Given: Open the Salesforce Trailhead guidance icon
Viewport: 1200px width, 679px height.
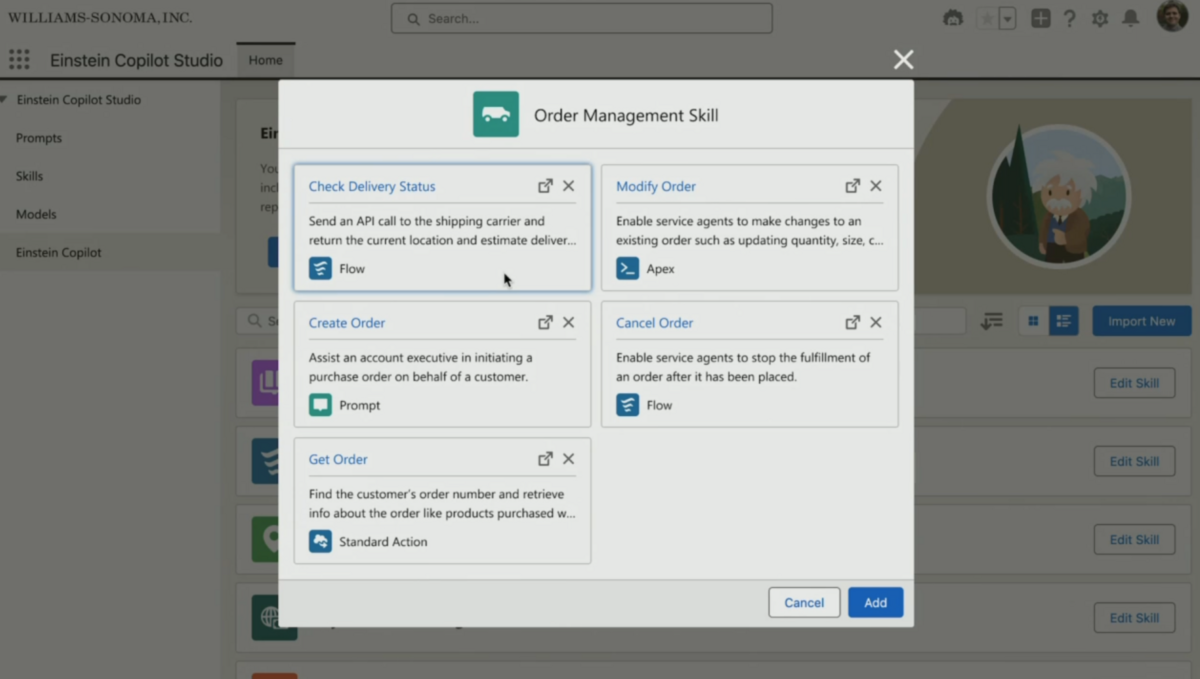Looking at the screenshot, I should coord(953,18).
